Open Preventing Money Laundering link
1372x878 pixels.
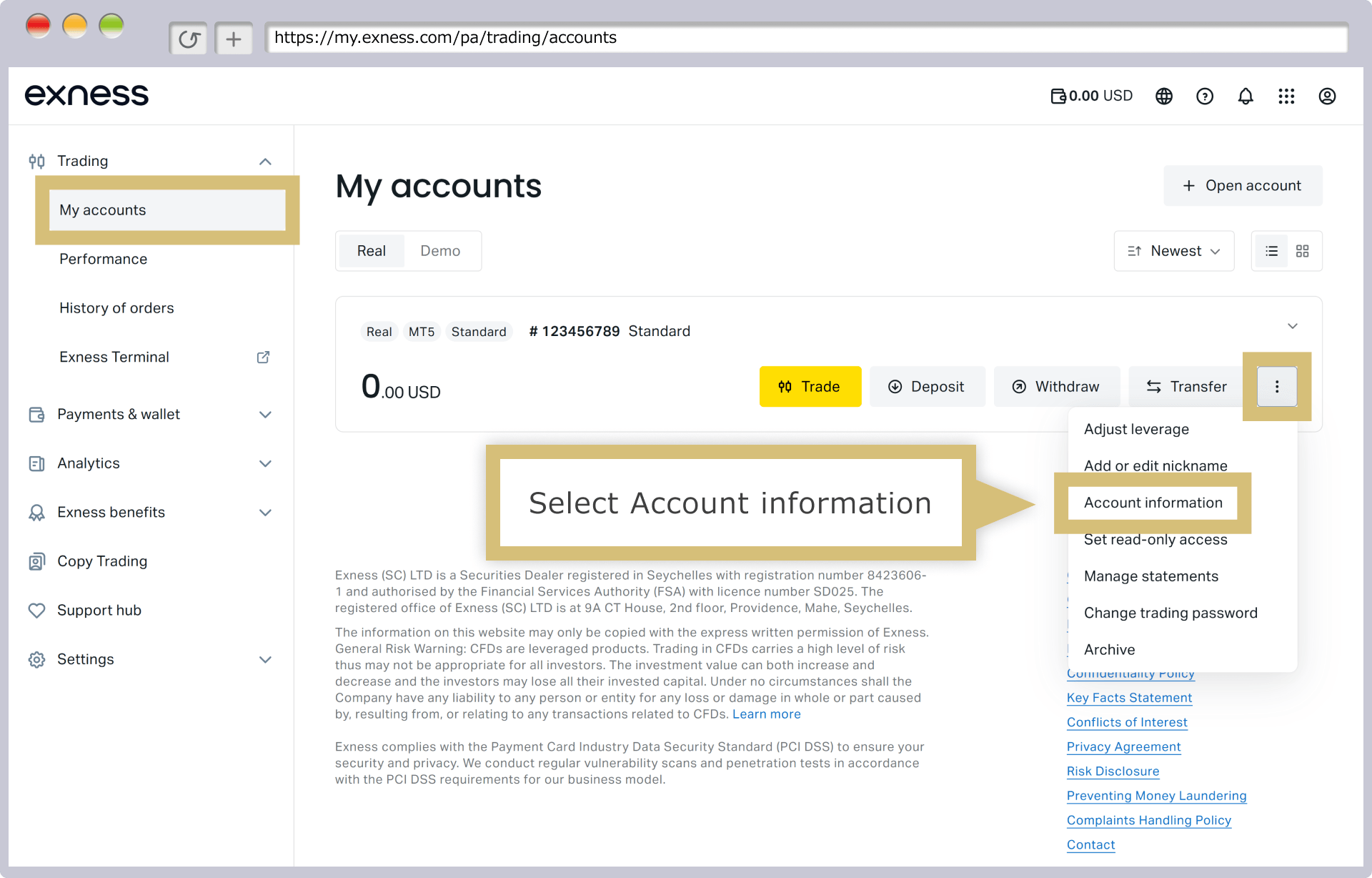point(1156,796)
